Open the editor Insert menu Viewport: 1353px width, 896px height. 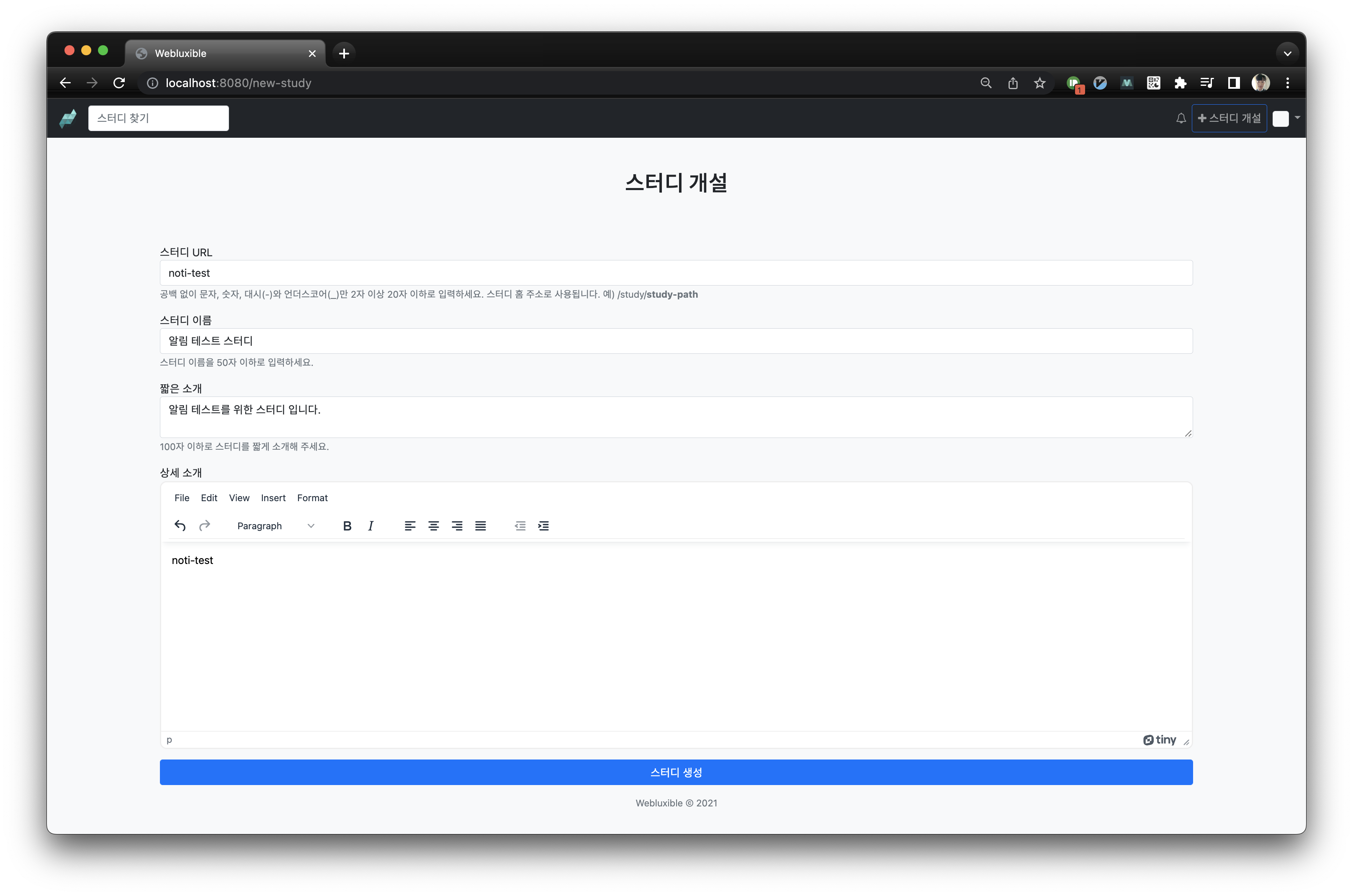tap(273, 498)
